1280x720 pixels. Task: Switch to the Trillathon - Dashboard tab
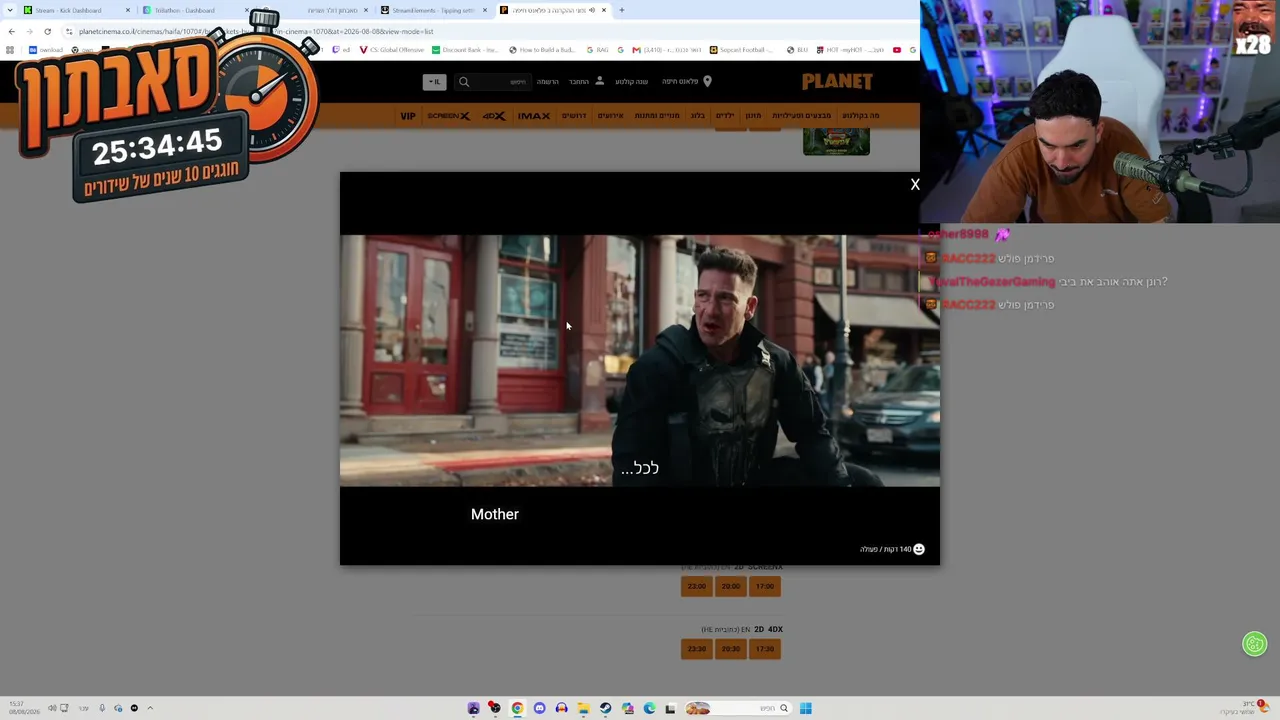click(185, 10)
